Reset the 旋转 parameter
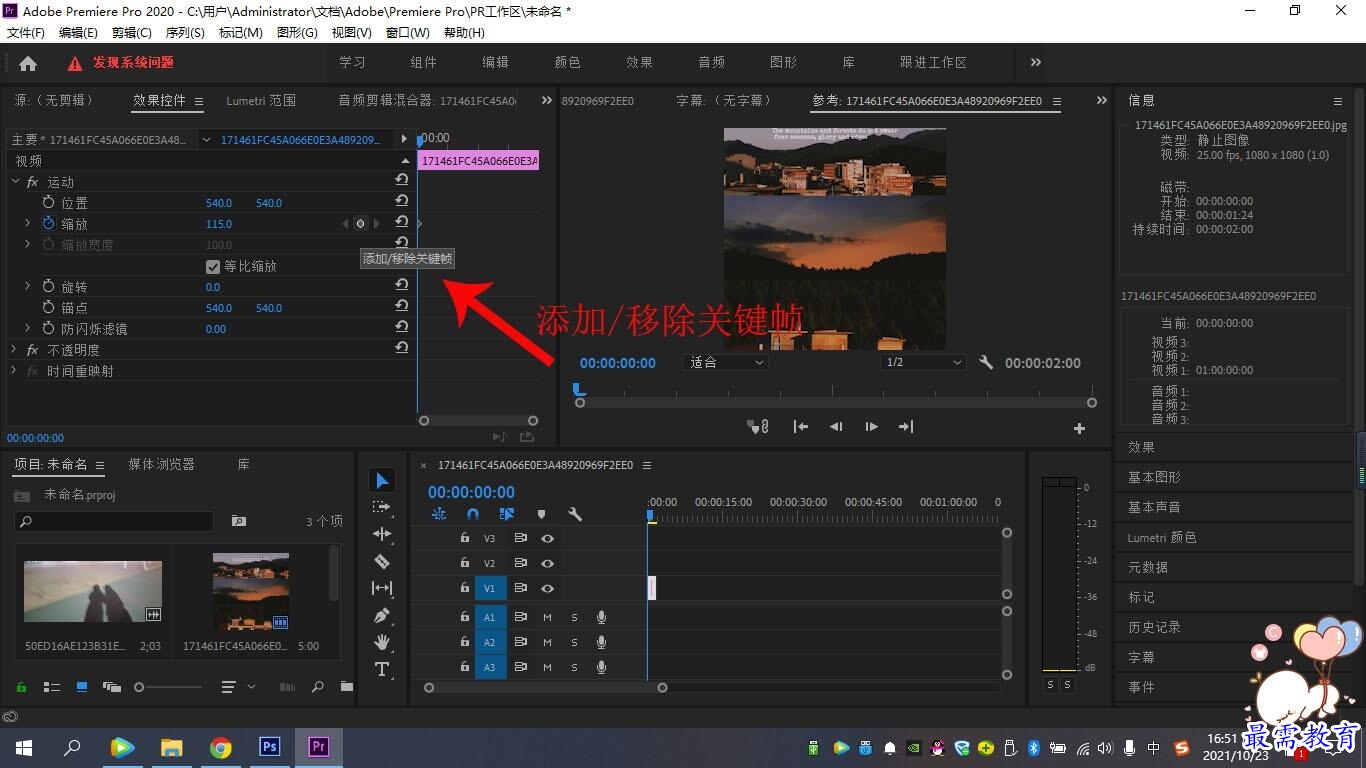 coord(401,285)
